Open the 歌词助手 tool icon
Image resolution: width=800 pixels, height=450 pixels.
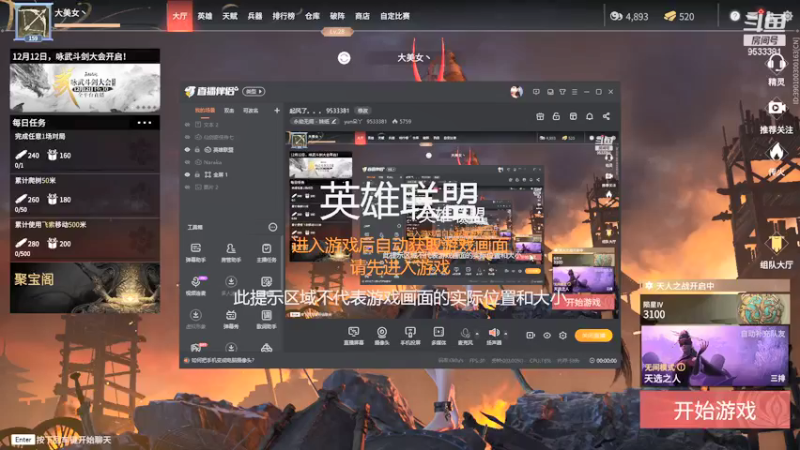click(x=266, y=319)
